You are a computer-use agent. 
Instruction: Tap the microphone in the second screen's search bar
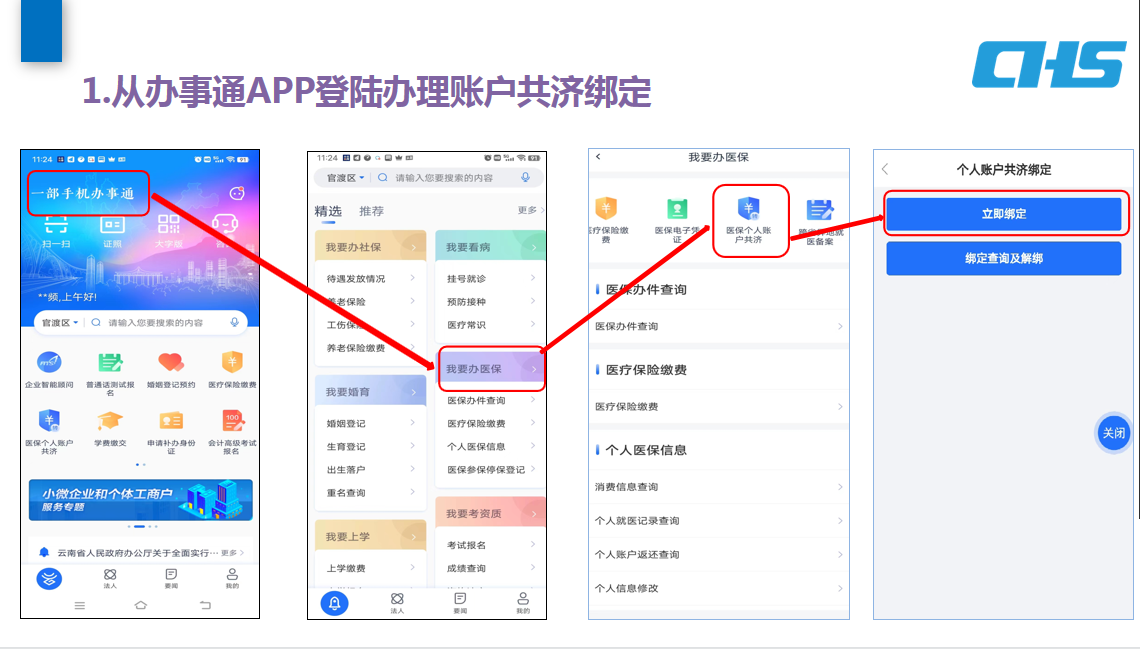point(526,177)
